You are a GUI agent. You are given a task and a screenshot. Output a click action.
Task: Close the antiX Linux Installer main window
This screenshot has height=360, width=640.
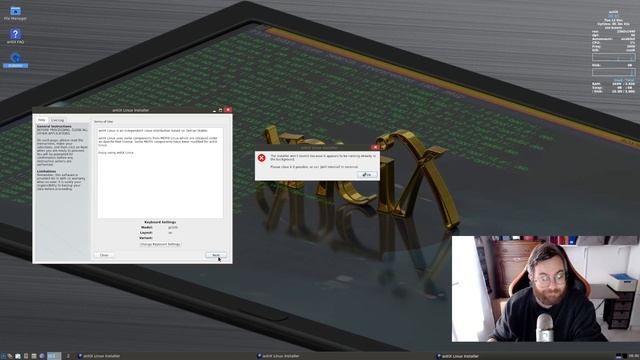click(x=228, y=110)
